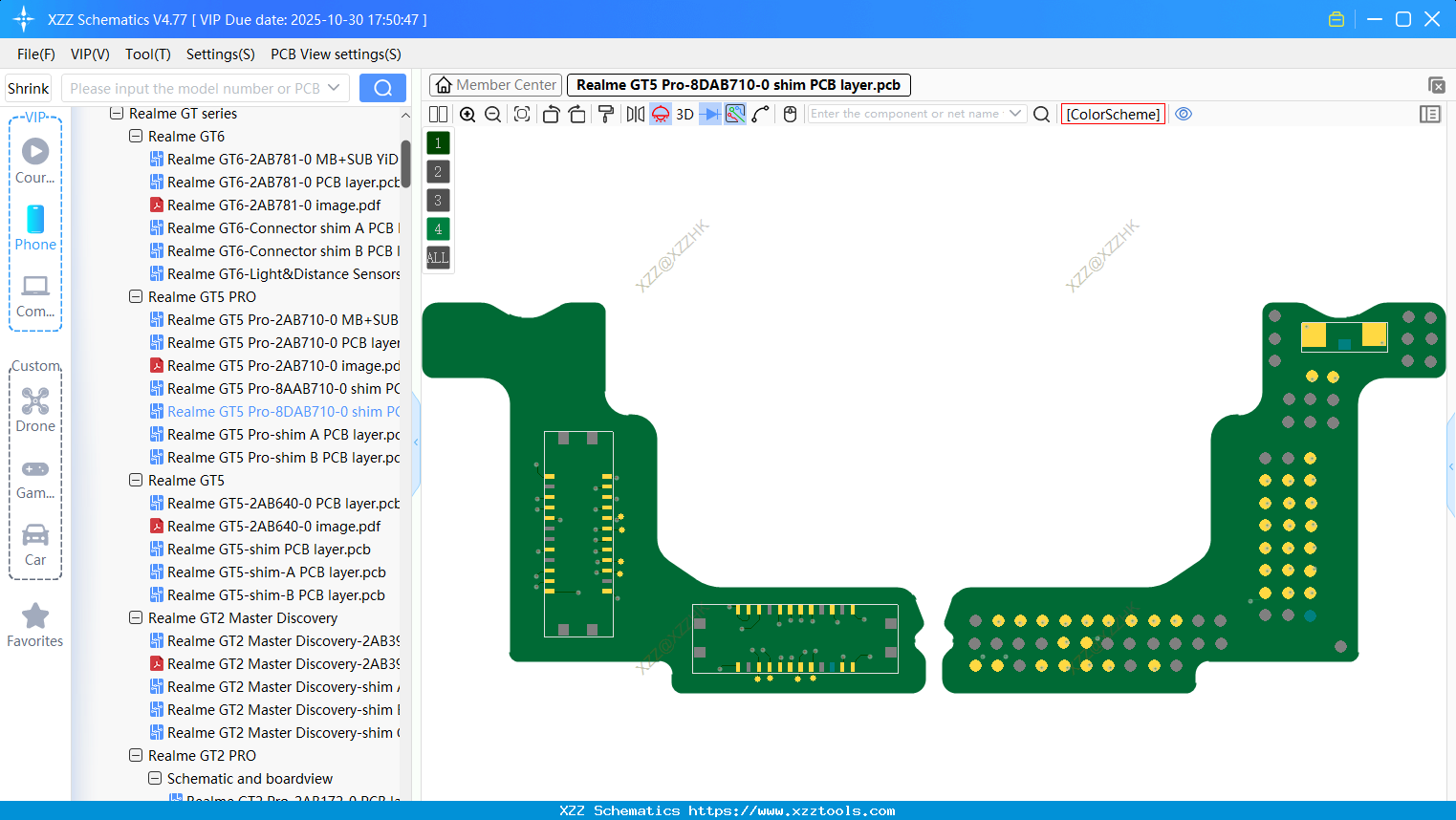The width and height of the screenshot is (1456, 820).
Task: Select the paint roller highlight tool
Action: [x=606, y=115]
